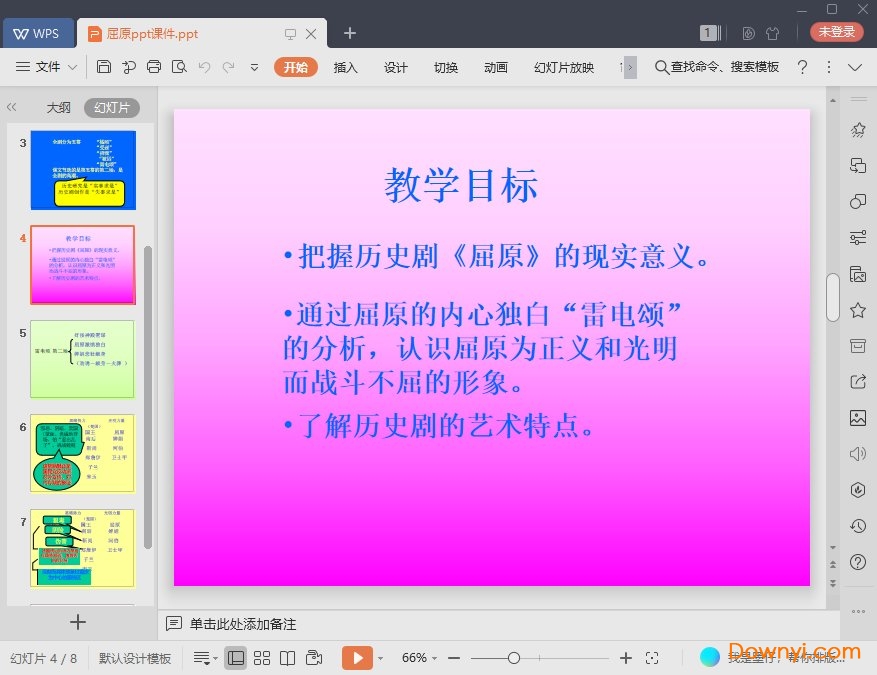The width and height of the screenshot is (877, 675).
Task: Expand the 文件 dropdown chevron
Action: click(73, 67)
